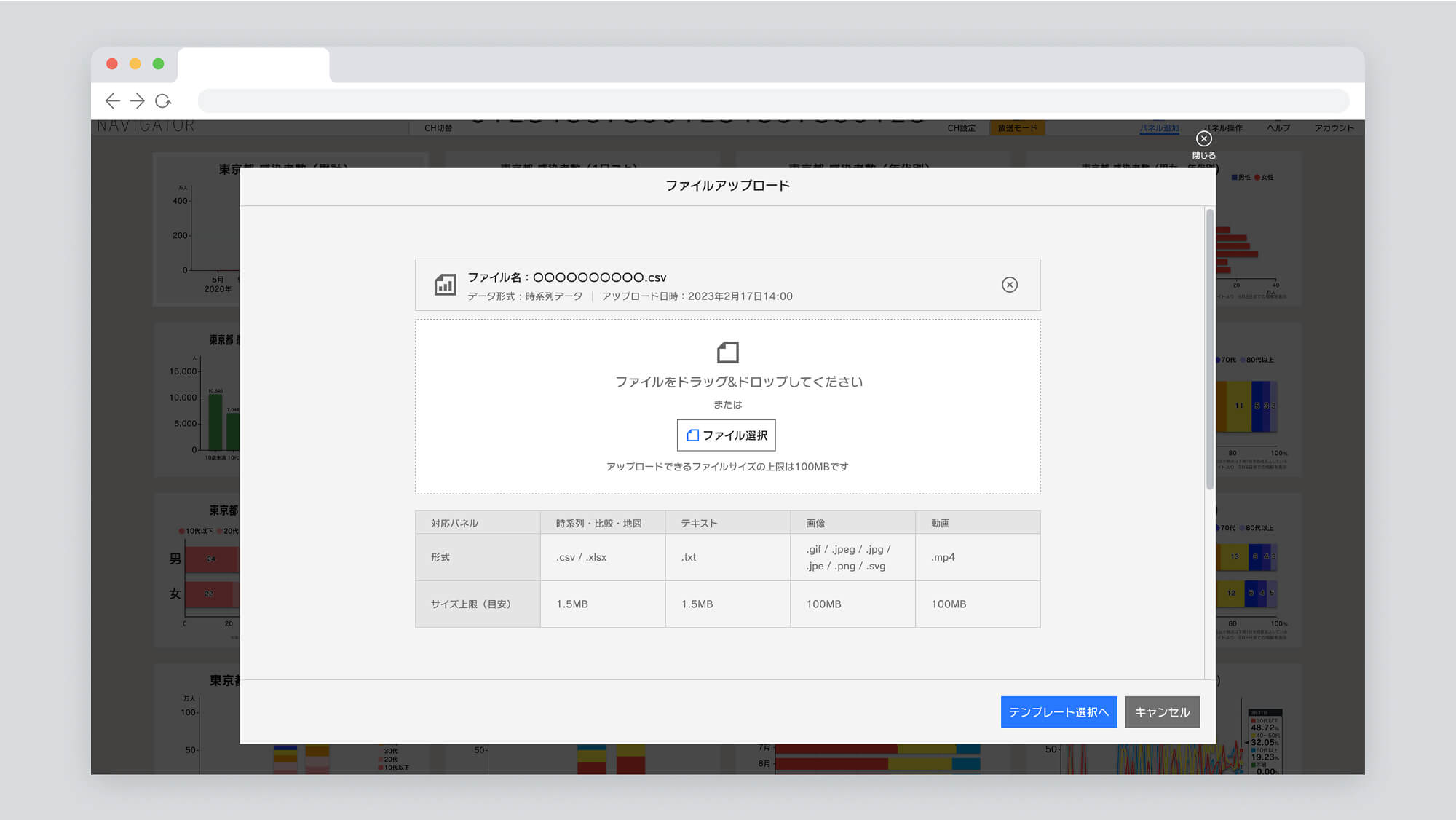Click the .csv / .xlsx format cell

603,557
